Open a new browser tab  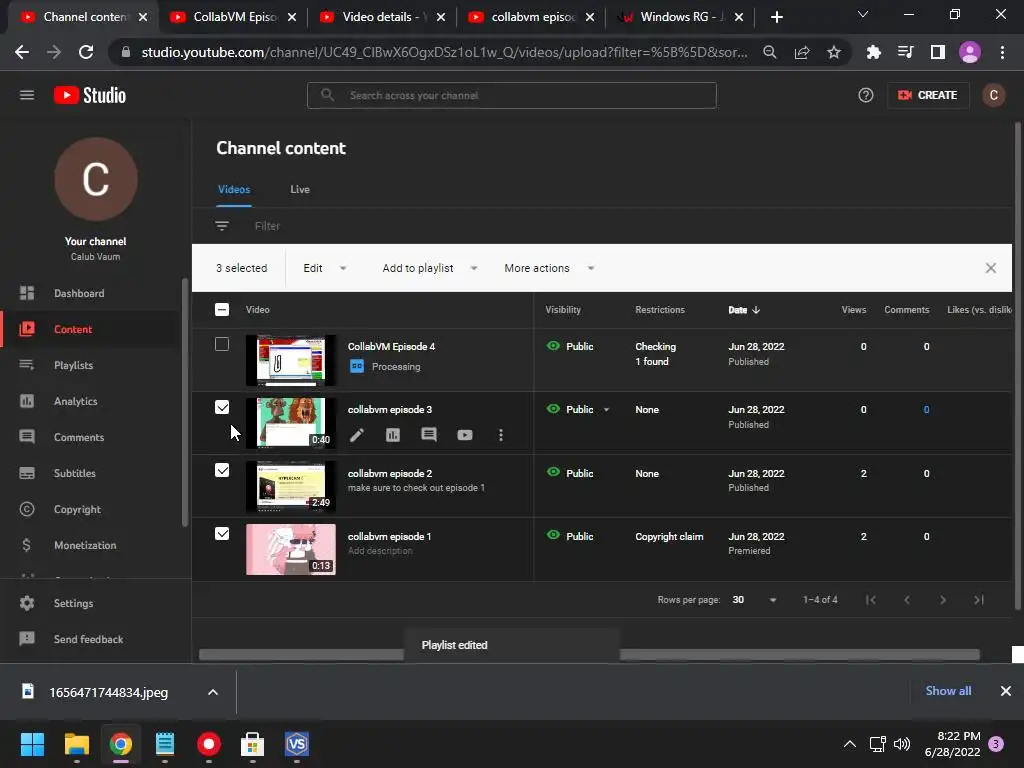pos(776,17)
